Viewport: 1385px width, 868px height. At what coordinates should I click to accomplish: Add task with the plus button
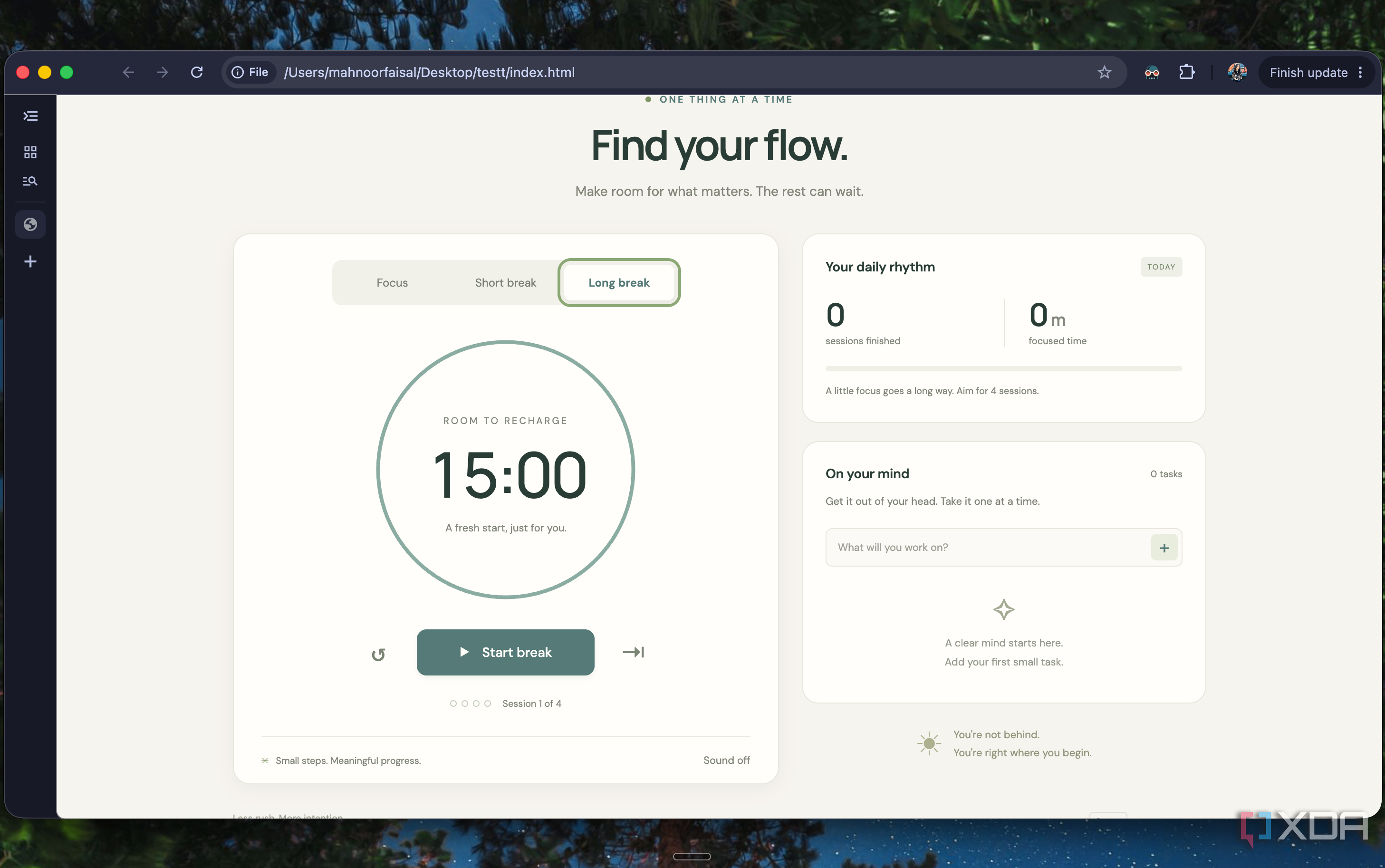coord(1164,548)
